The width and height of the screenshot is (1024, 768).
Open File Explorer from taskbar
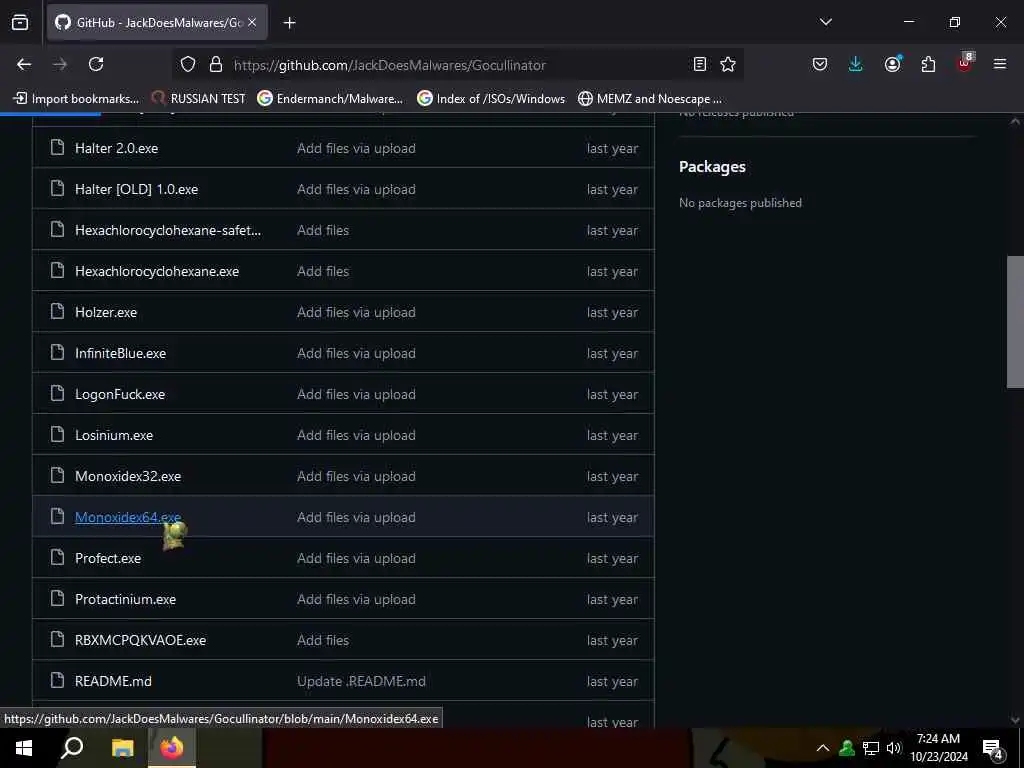coord(122,748)
